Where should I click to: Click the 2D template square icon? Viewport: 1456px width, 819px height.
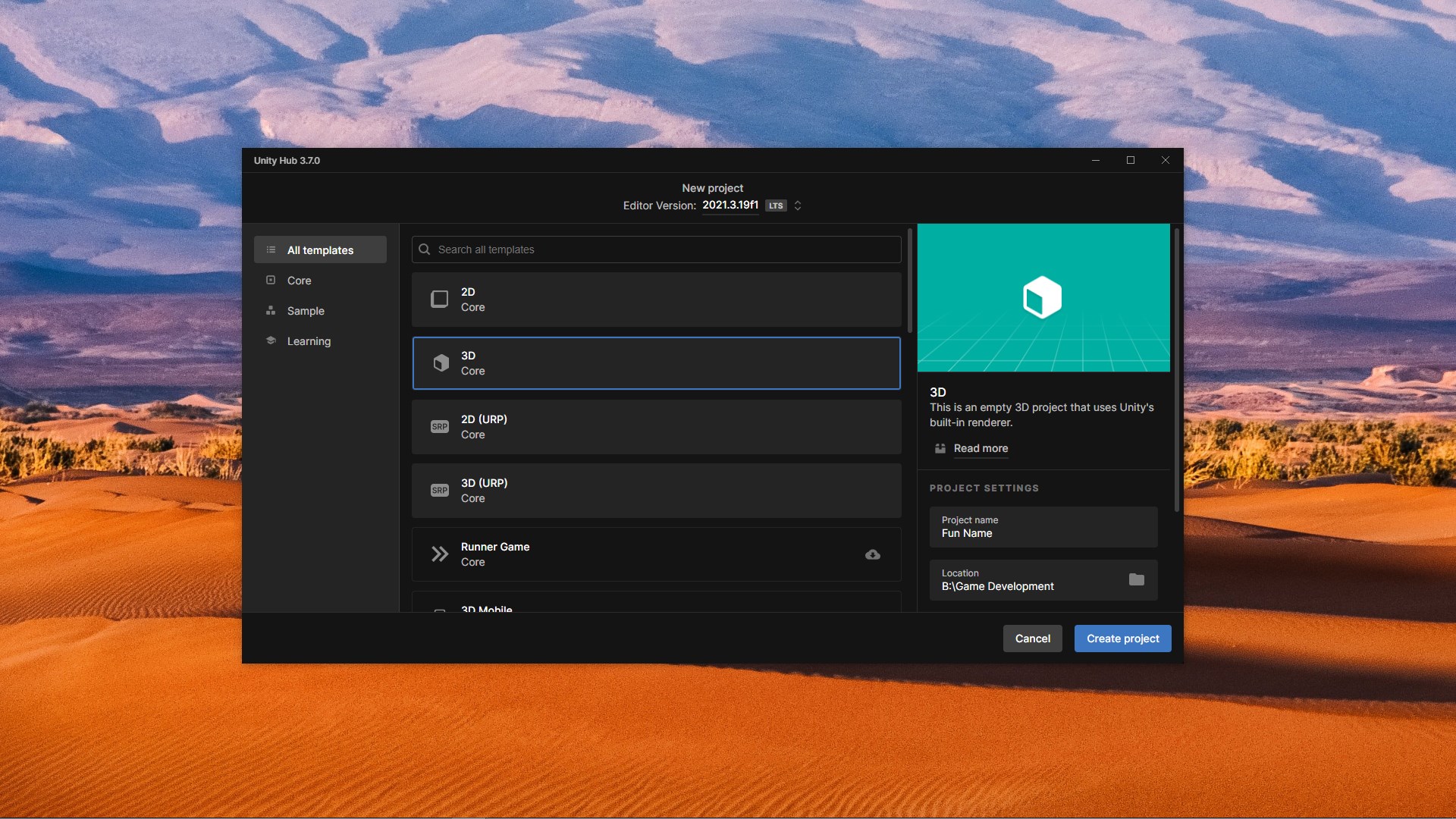[439, 300]
